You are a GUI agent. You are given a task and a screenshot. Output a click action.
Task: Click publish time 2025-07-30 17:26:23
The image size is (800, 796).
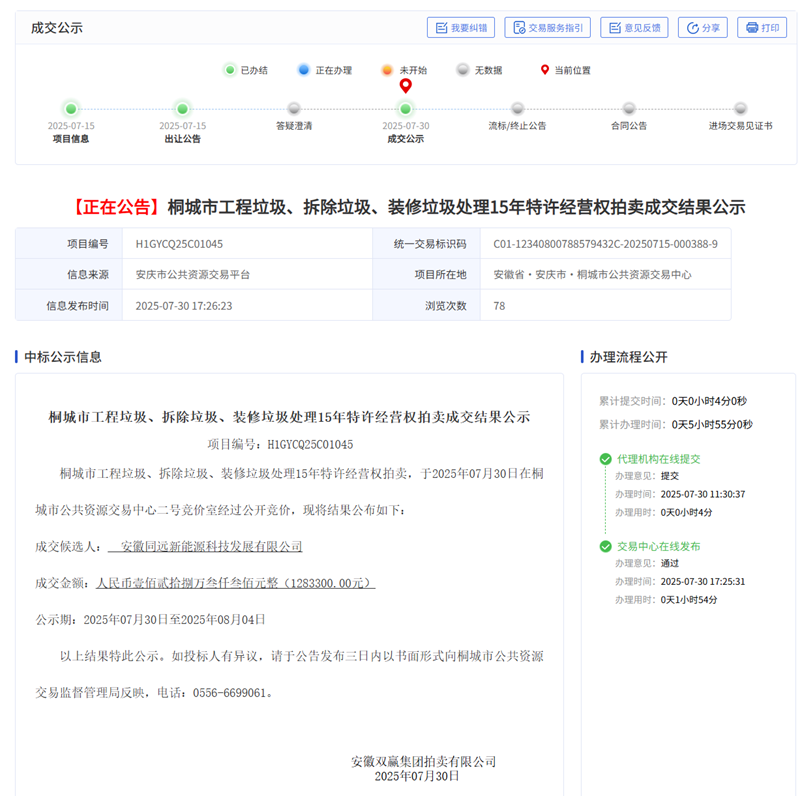tap(184, 306)
